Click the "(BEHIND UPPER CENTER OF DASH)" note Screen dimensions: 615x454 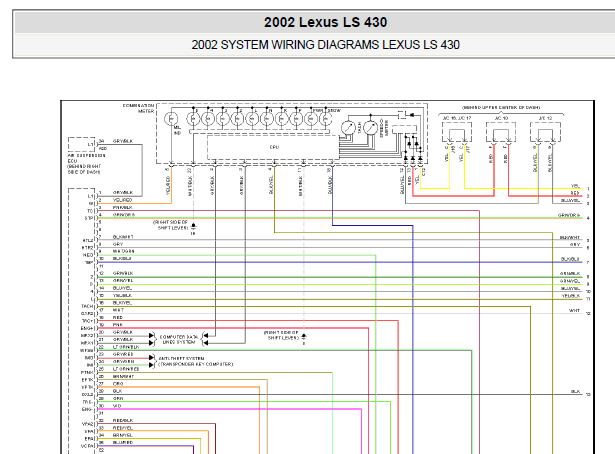(x=501, y=107)
